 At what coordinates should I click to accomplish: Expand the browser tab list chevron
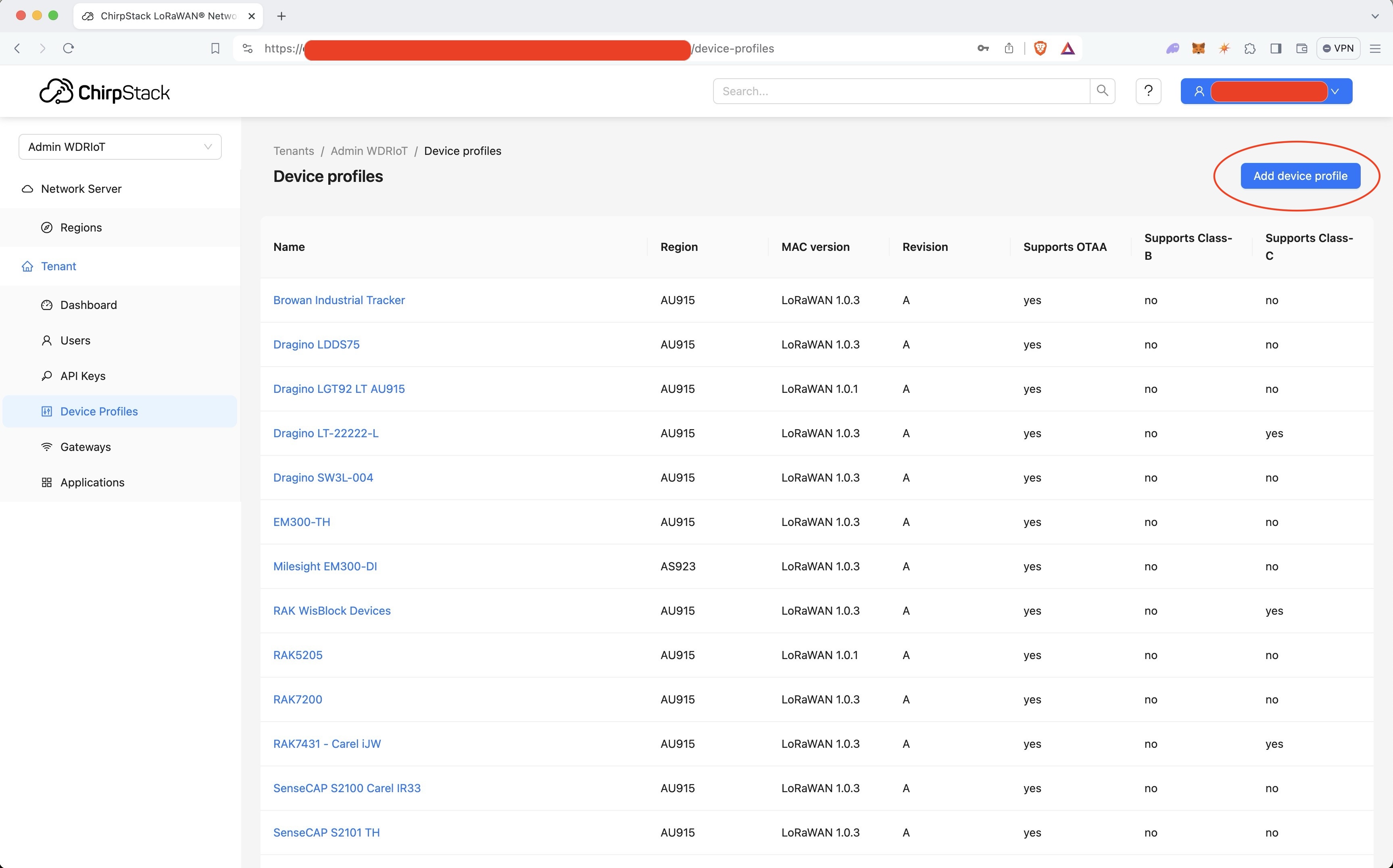[x=1374, y=16]
